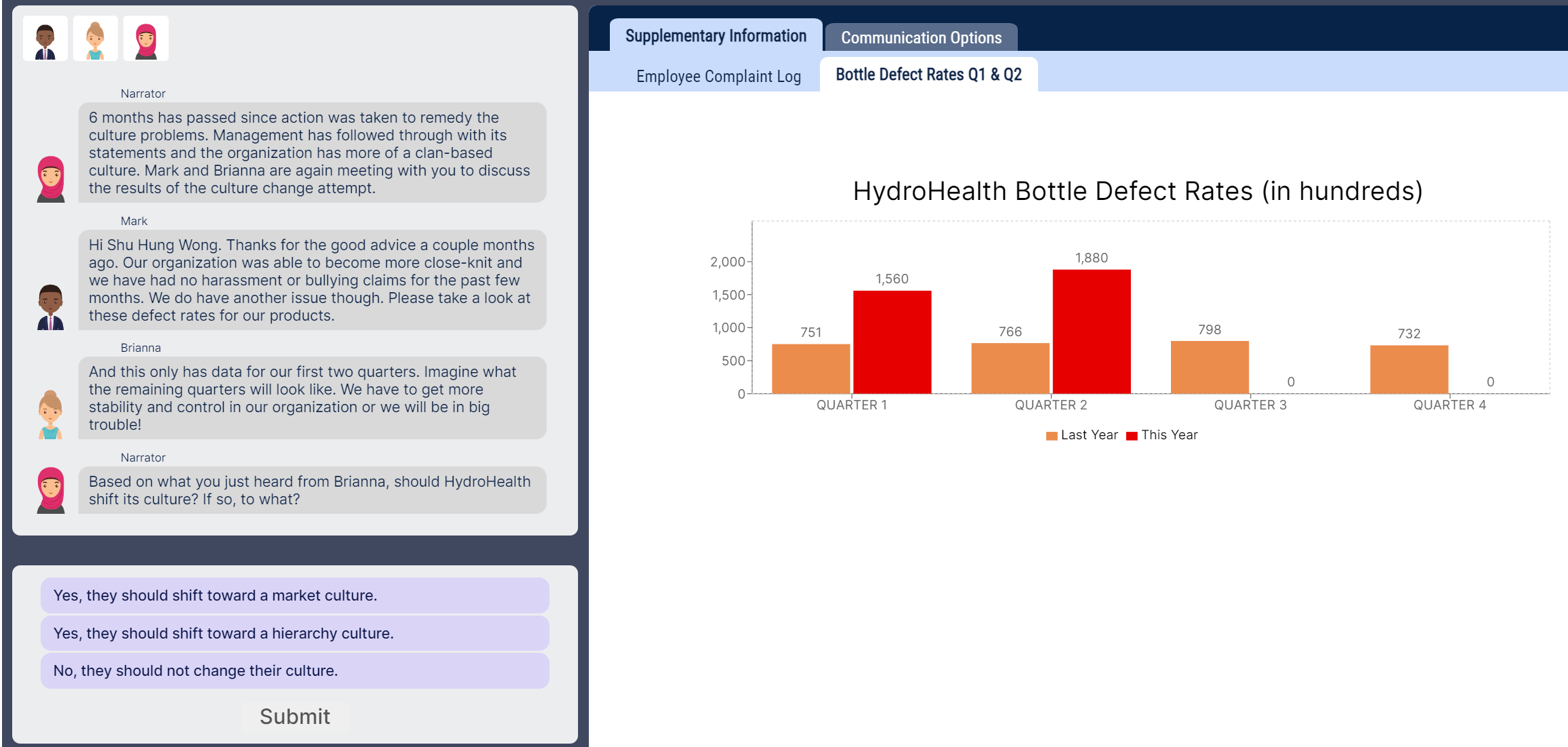Click the Quarter 3 Last Year bar labeled 798
The image size is (1568, 747).
[x=1210, y=367]
